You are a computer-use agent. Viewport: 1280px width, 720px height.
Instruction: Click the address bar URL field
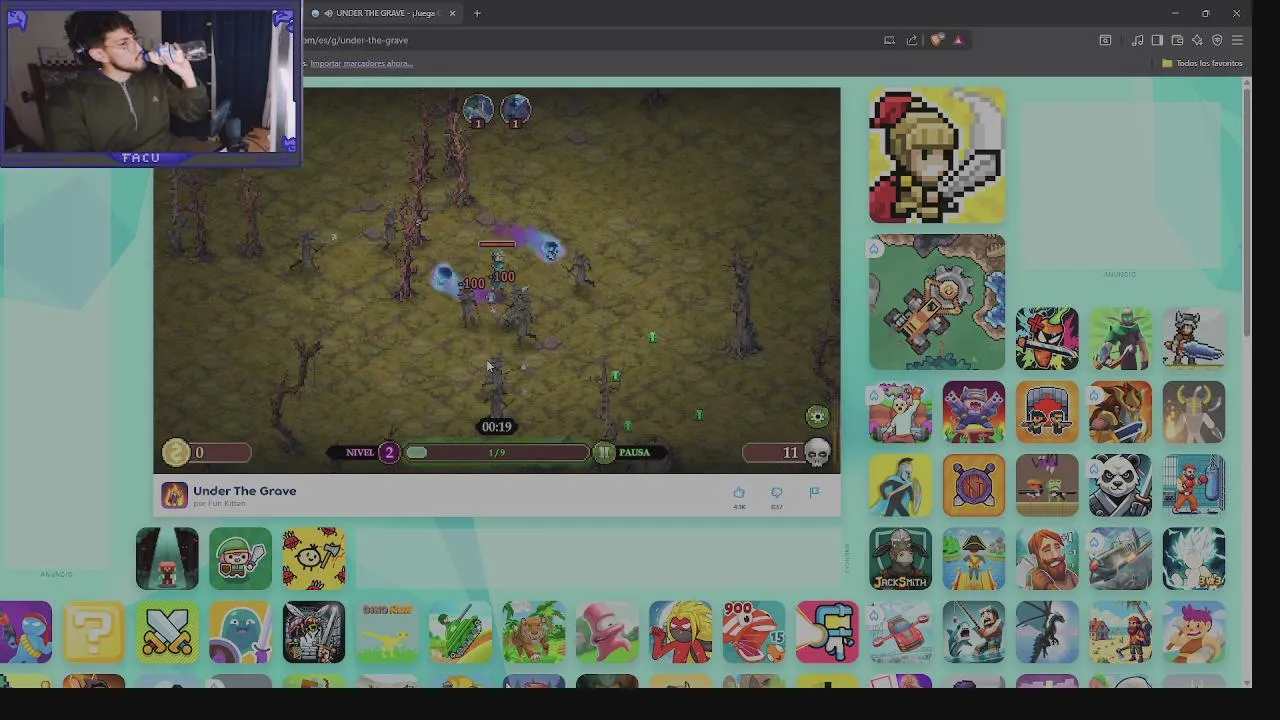[x=590, y=40]
